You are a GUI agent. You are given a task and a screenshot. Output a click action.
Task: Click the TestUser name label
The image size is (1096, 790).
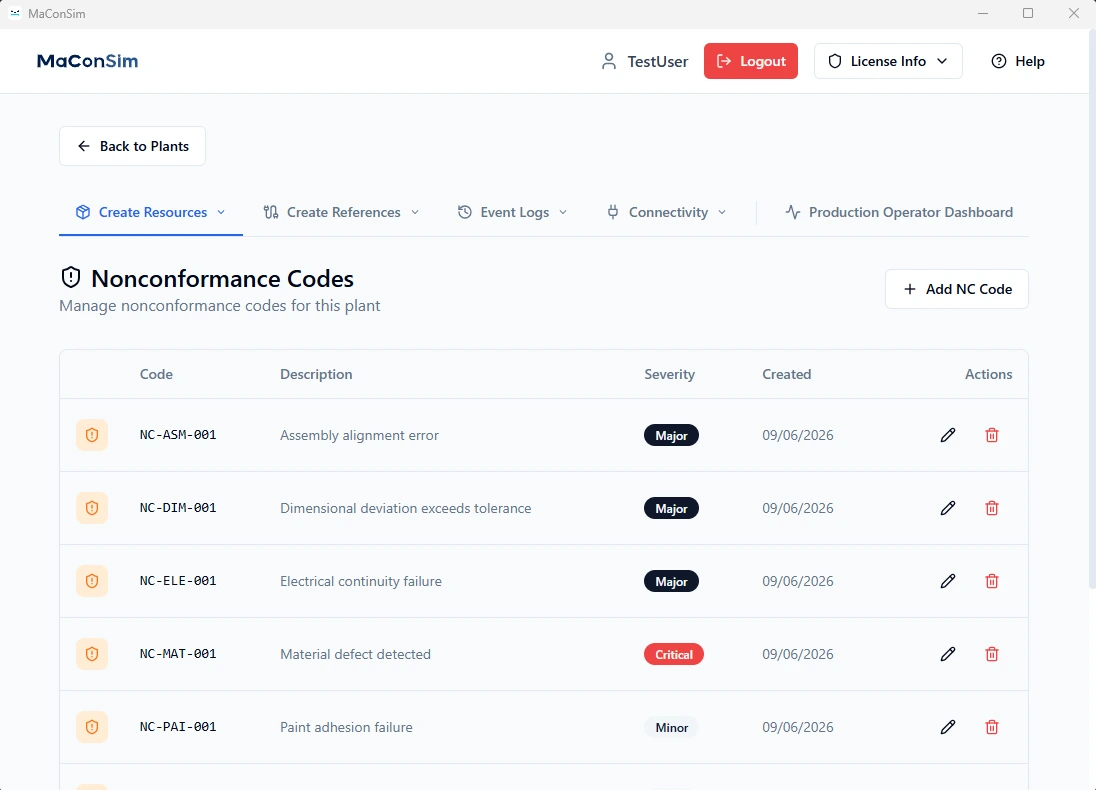[x=658, y=62]
